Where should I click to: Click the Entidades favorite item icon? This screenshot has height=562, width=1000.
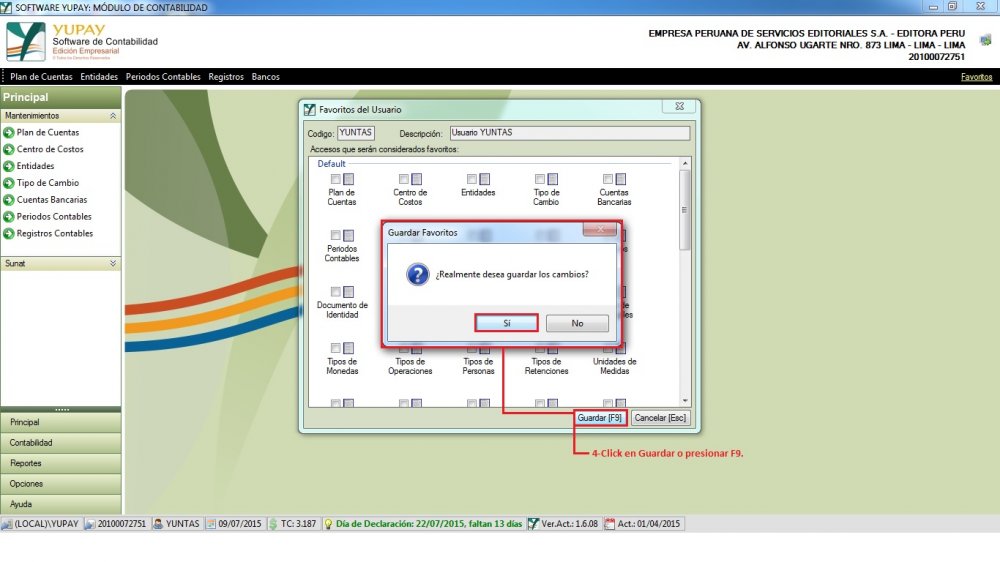485,179
